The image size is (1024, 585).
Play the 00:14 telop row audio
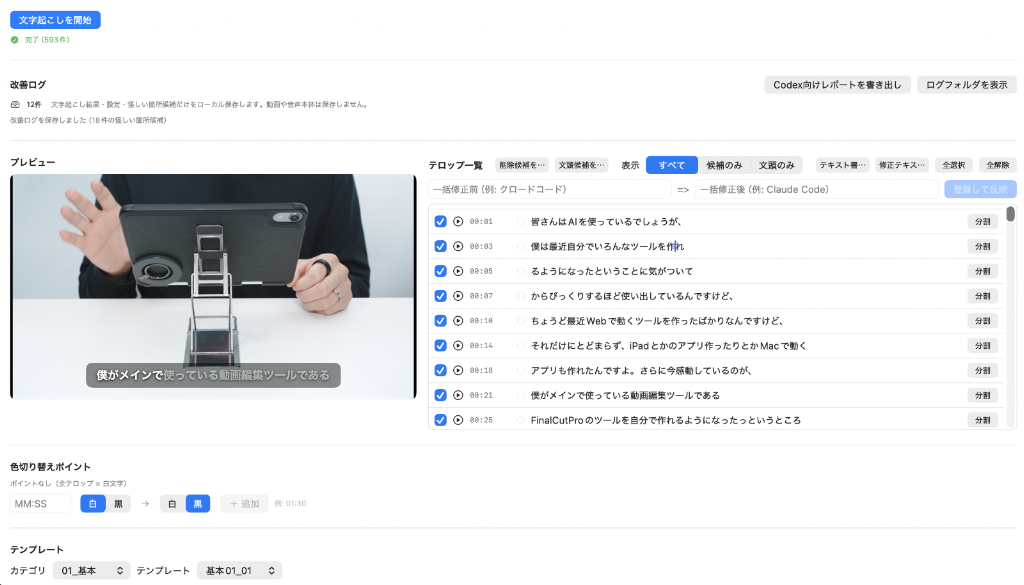458,345
